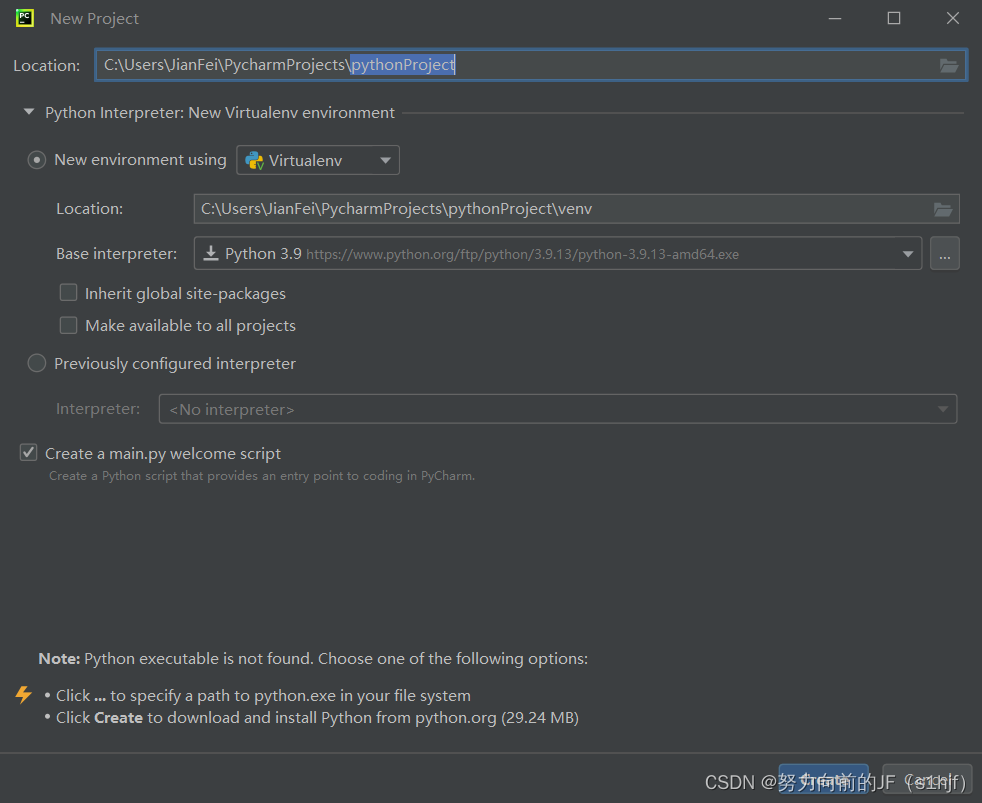This screenshot has width=982, height=803.
Task: Open folder browser for project location
Action: pyautogui.click(x=949, y=65)
